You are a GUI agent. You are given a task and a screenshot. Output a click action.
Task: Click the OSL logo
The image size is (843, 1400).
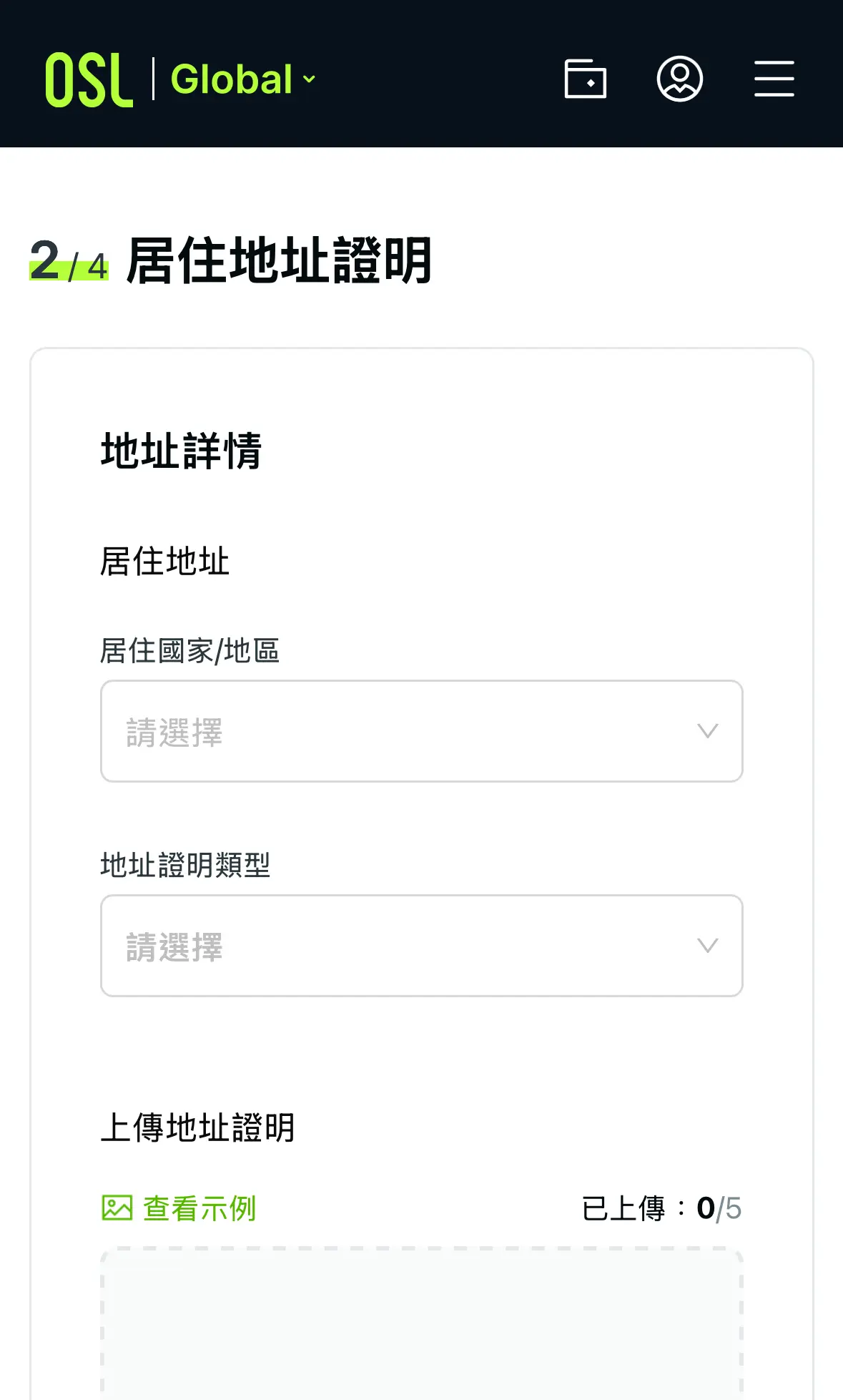click(89, 79)
